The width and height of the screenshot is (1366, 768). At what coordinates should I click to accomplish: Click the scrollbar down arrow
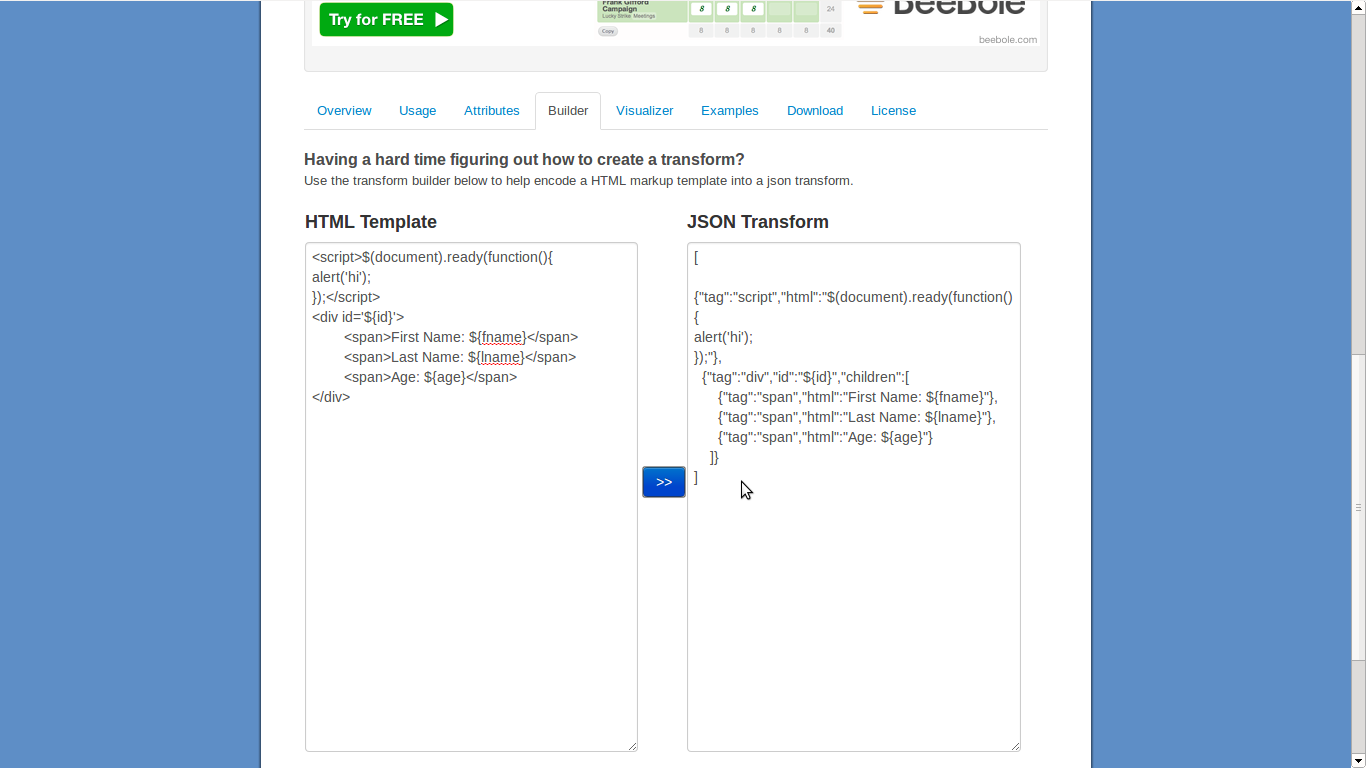pyautogui.click(x=1358, y=760)
